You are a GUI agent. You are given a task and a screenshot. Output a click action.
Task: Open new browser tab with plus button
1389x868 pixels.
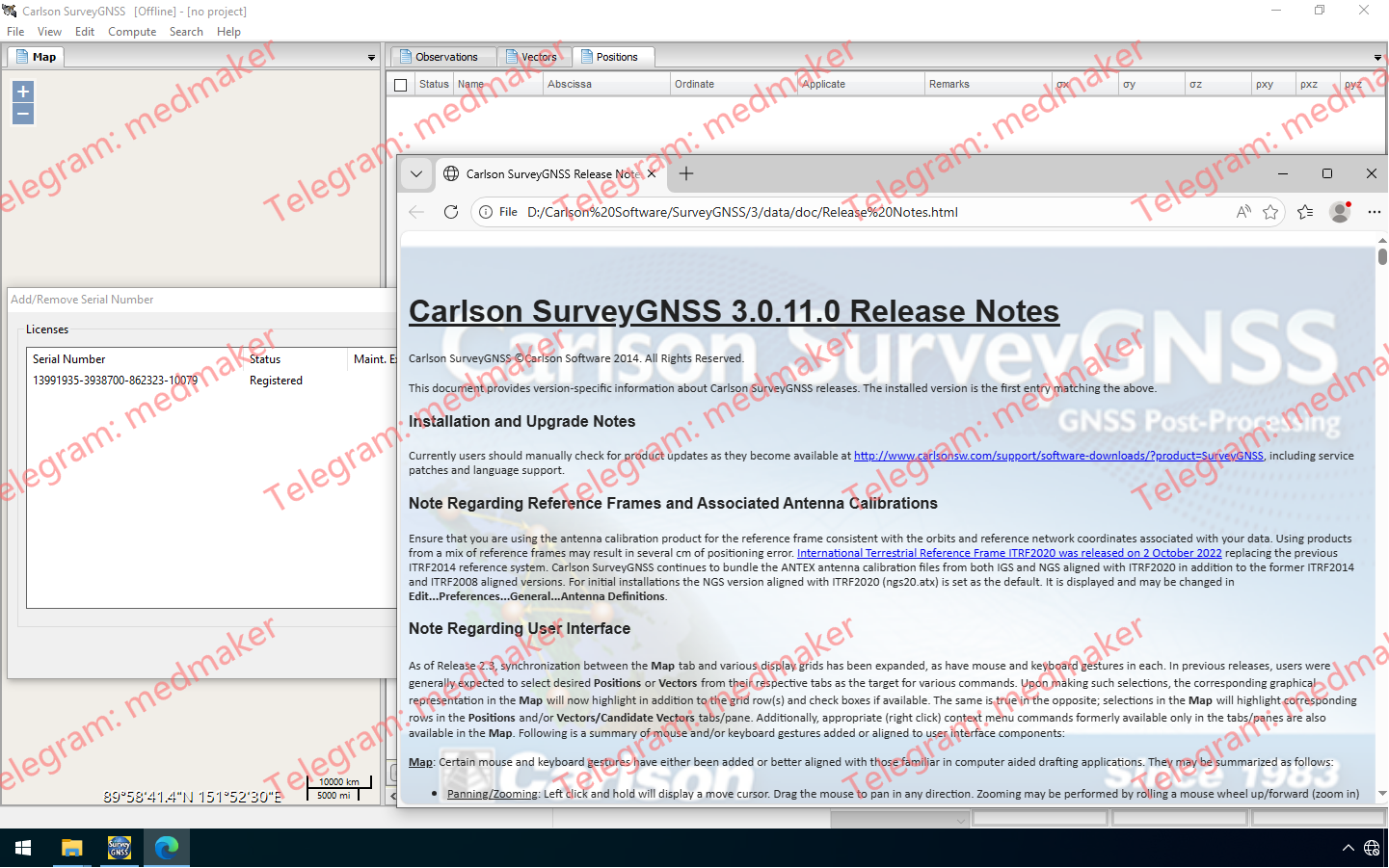click(686, 173)
